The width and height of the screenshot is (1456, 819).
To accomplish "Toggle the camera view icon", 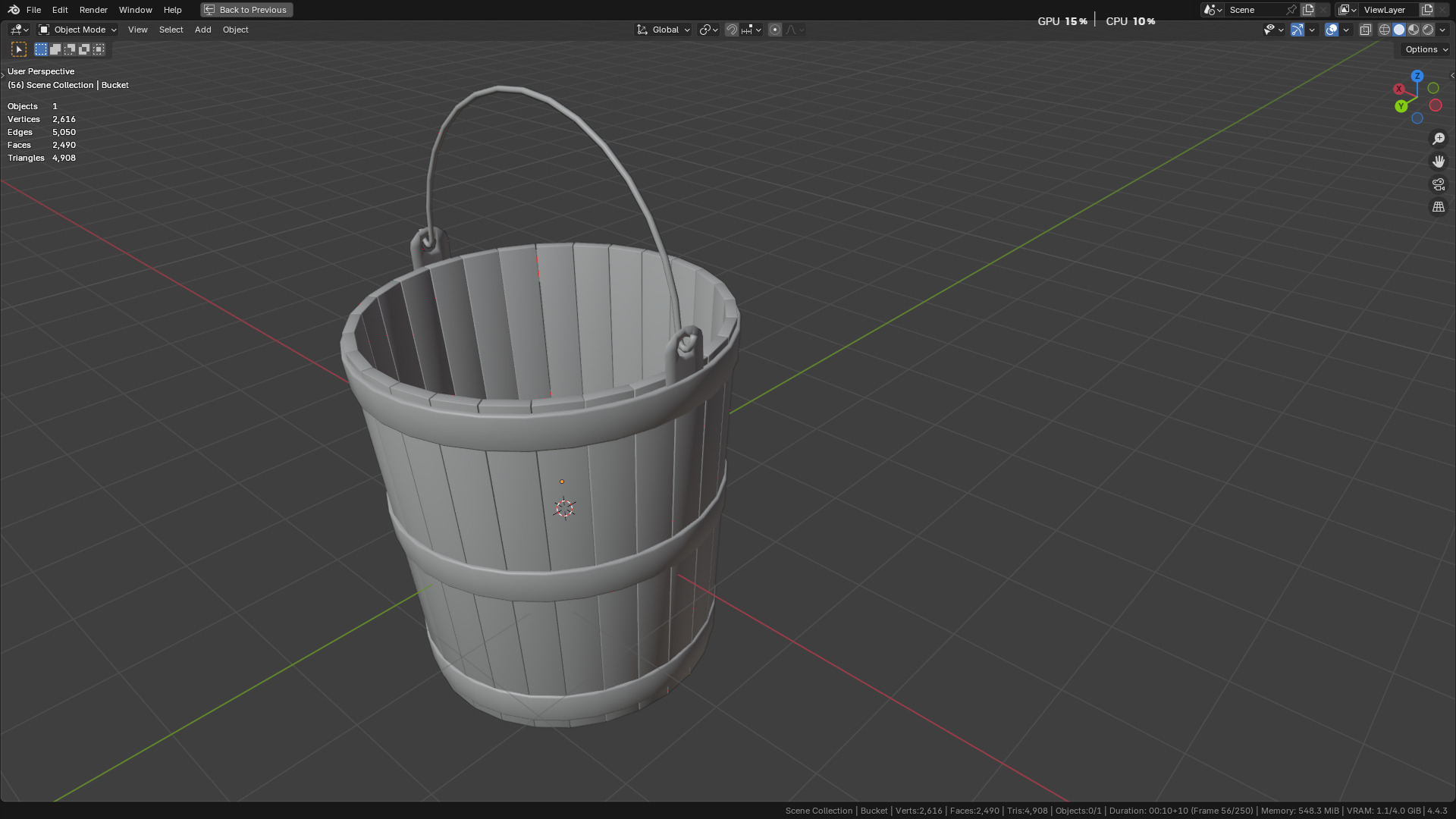I will click(1439, 184).
